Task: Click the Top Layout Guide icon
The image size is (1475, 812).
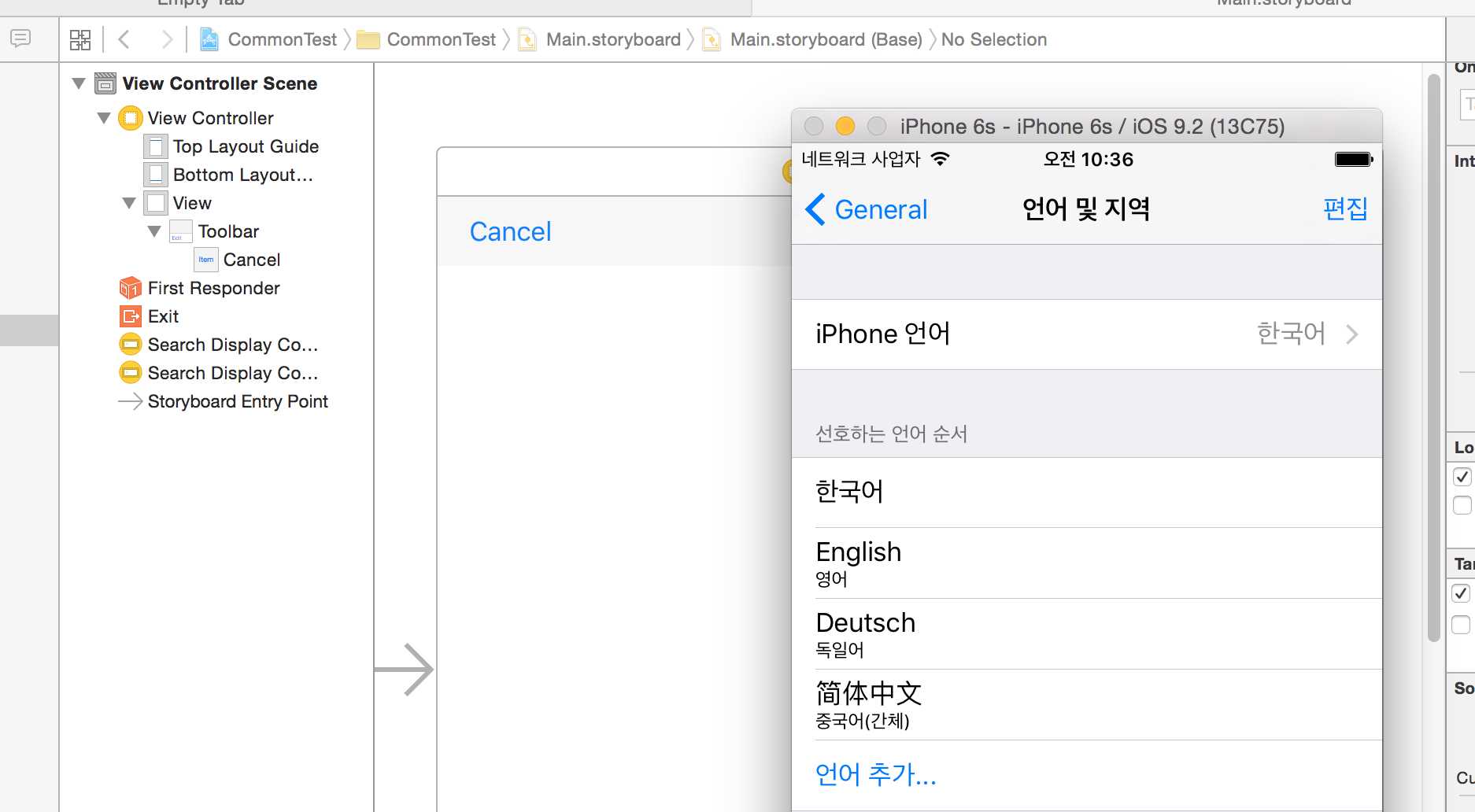Action: click(156, 146)
